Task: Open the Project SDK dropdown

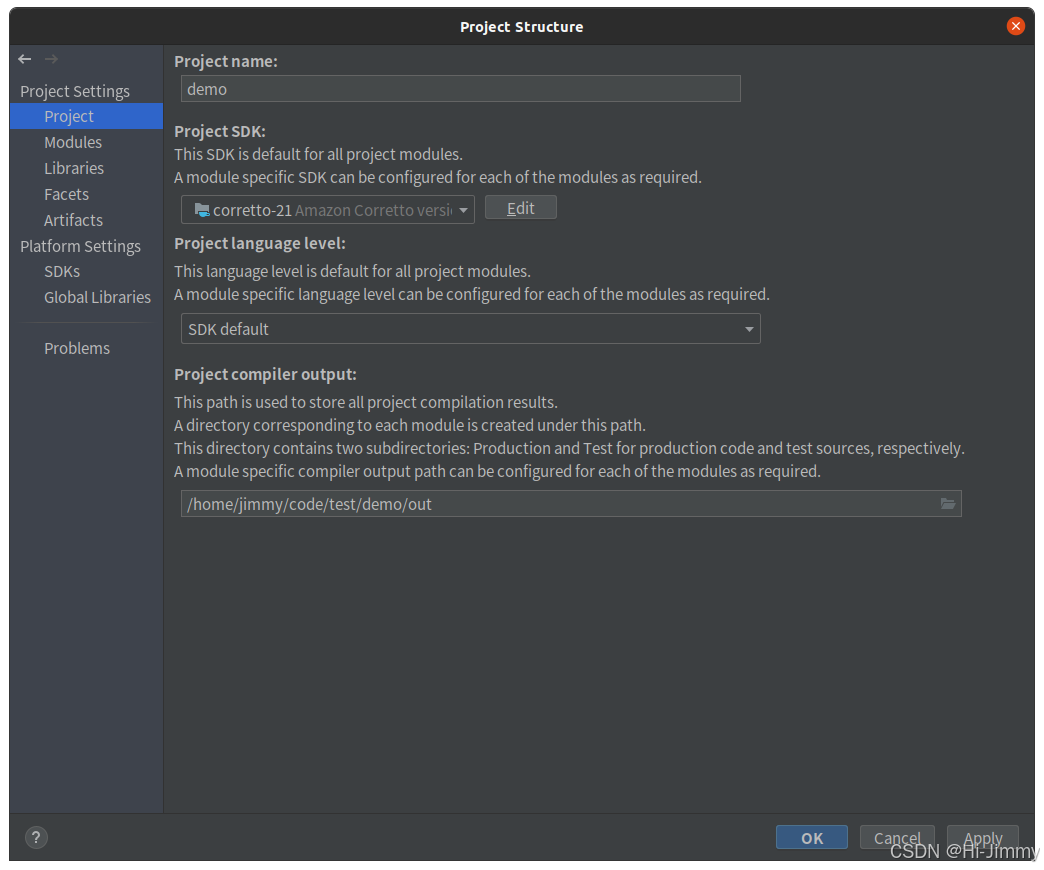Action: 461,210
